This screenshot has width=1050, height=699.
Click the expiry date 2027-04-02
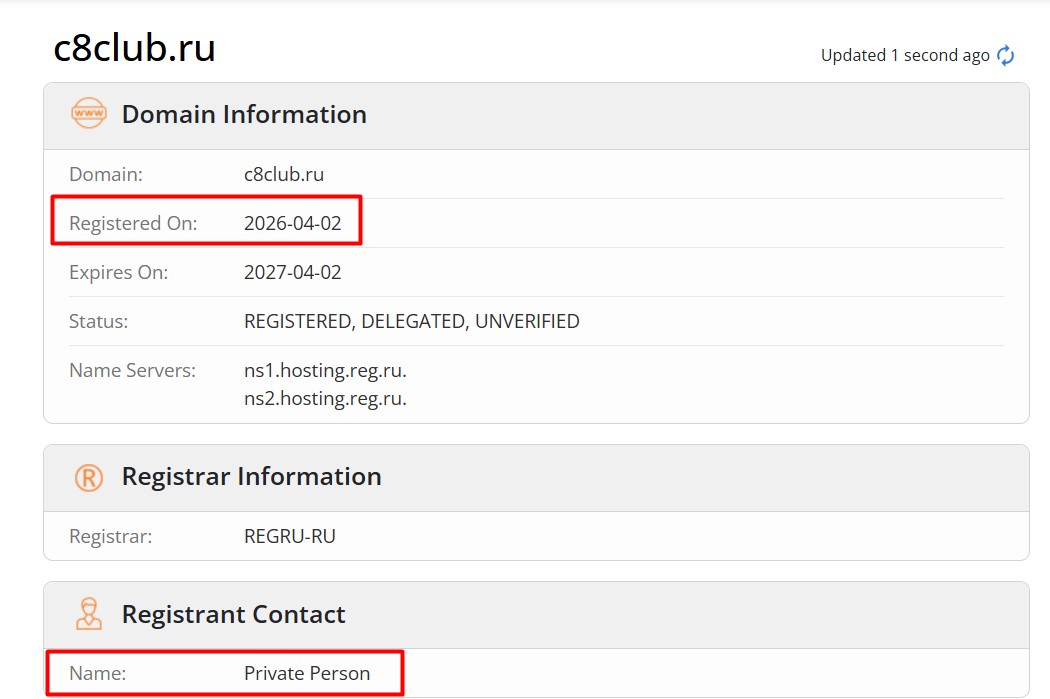pos(293,273)
